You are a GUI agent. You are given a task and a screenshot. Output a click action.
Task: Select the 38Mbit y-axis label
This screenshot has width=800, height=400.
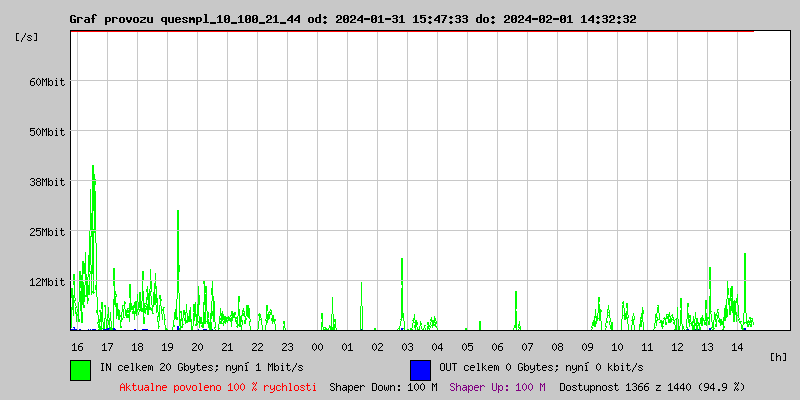pos(47,182)
